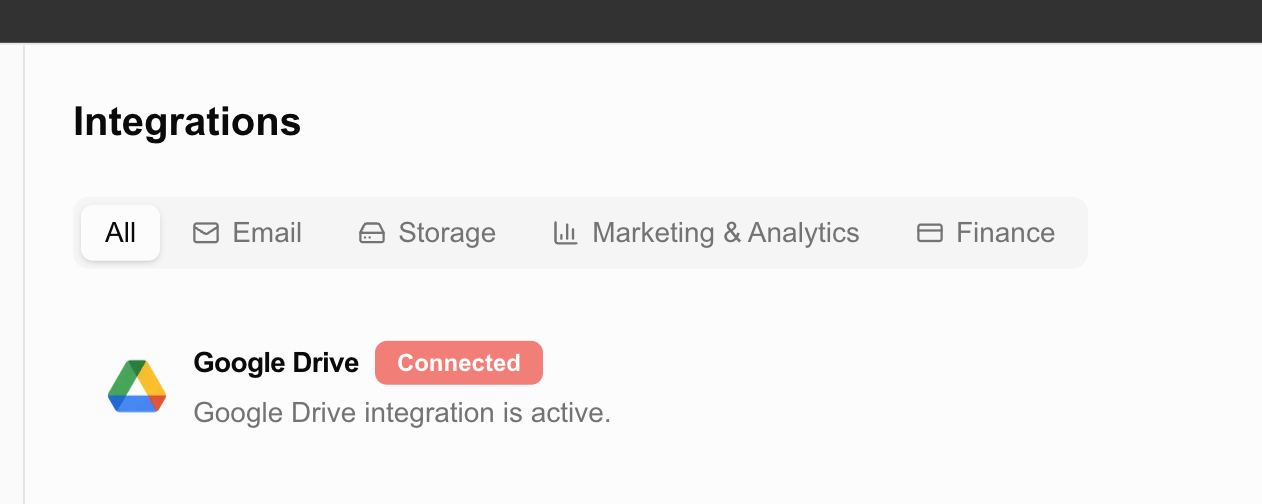Click the red Connected status badge
The image size is (1262, 504).
point(459,363)
